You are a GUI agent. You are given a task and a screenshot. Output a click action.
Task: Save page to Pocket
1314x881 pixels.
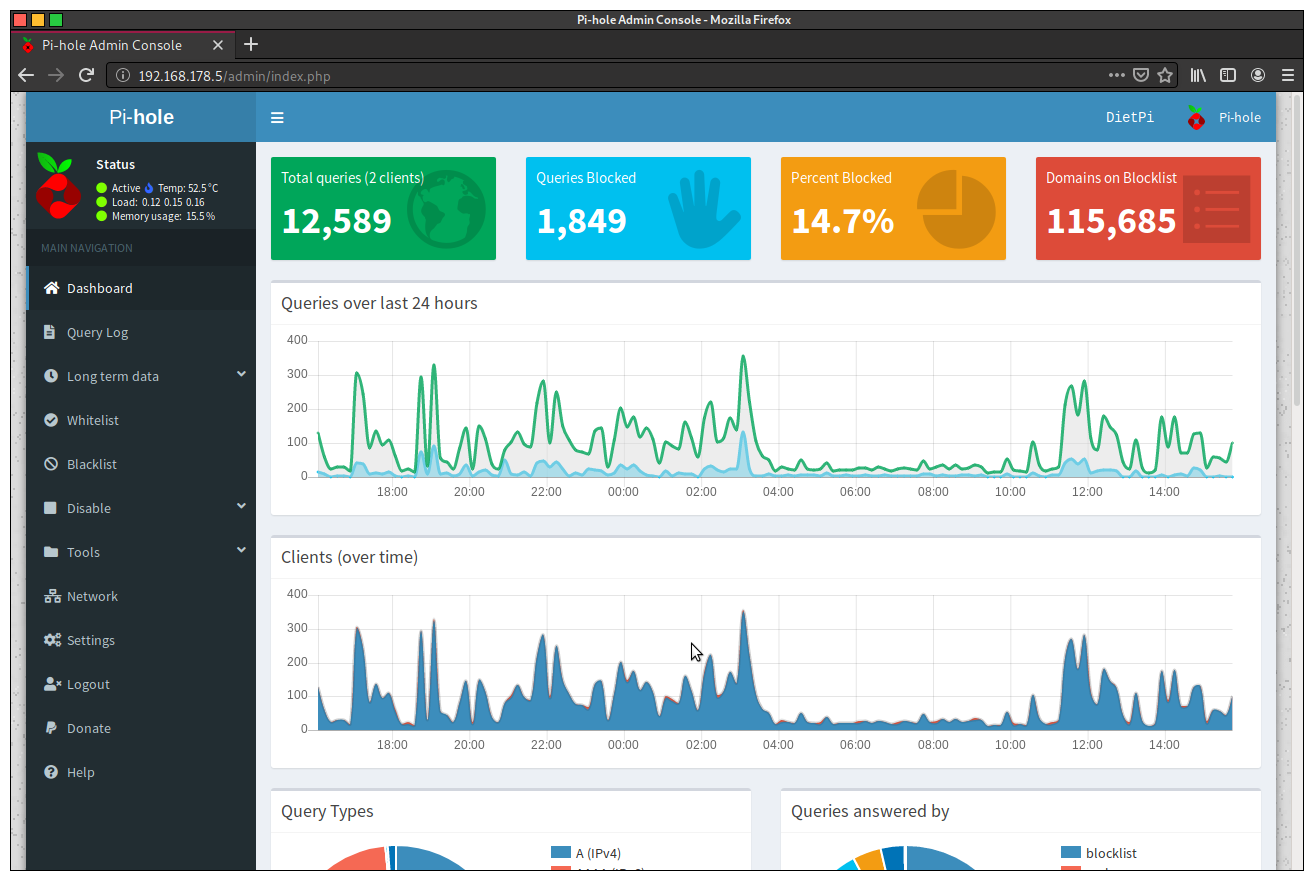(1141, 75)
